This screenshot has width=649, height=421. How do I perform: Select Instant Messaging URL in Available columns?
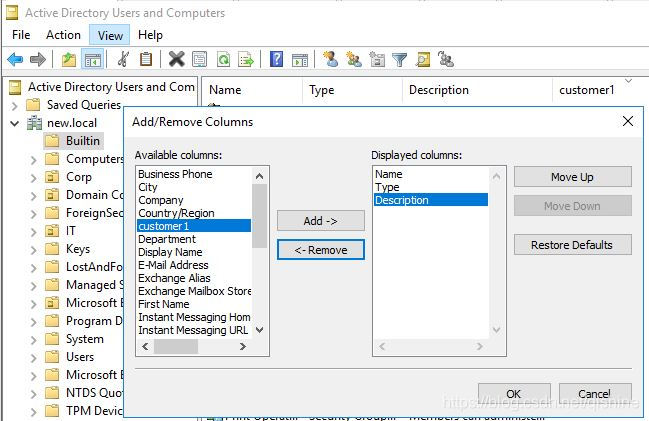[194, 330]
